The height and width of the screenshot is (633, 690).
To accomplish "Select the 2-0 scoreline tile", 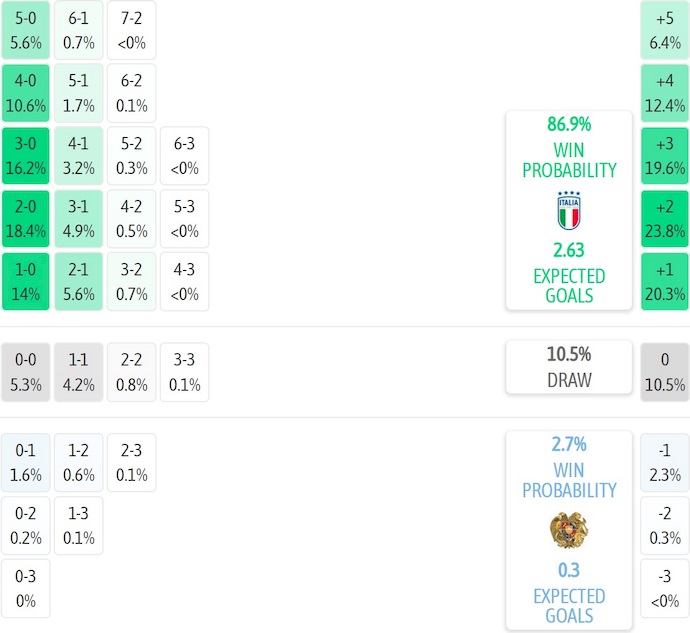I will tap(26, 219).
